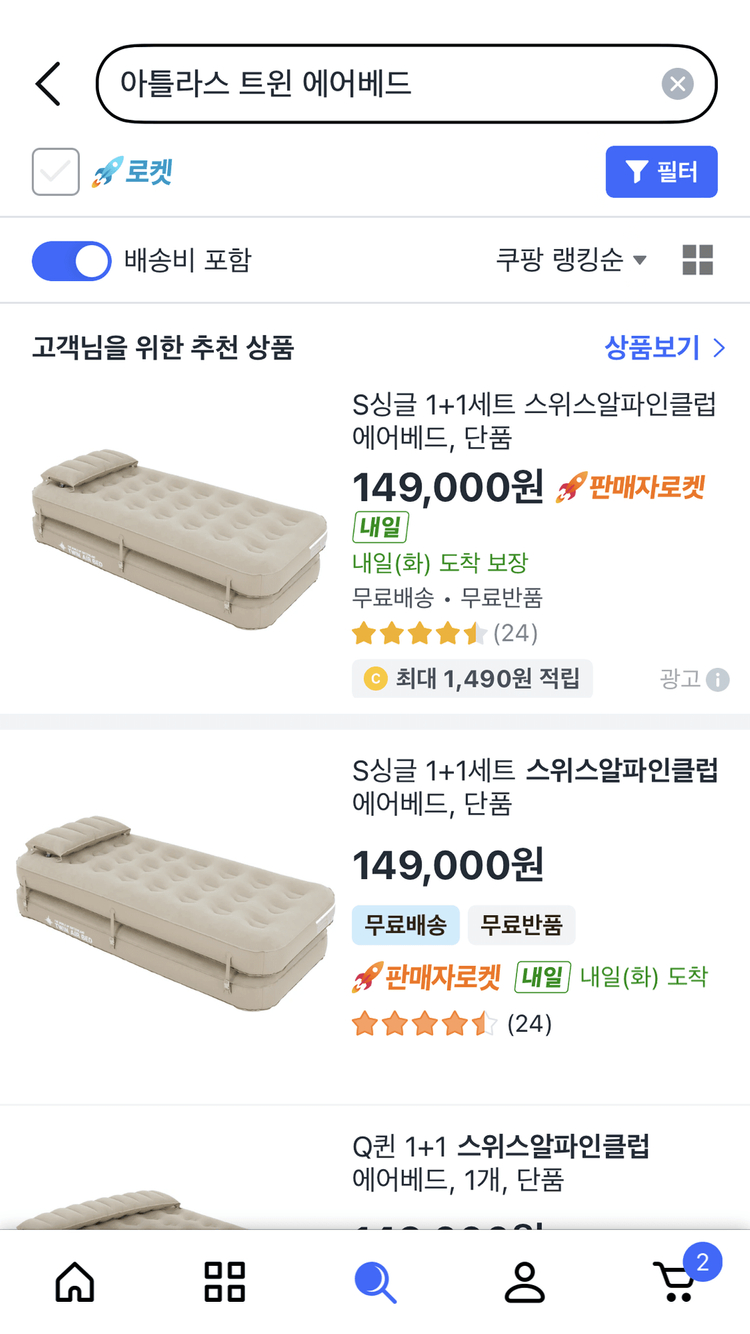Image resolution: width=750 pixels, height=1334 pixels.
Task: Open the Coupang home screen icon
Action: tap(74, 1281)
